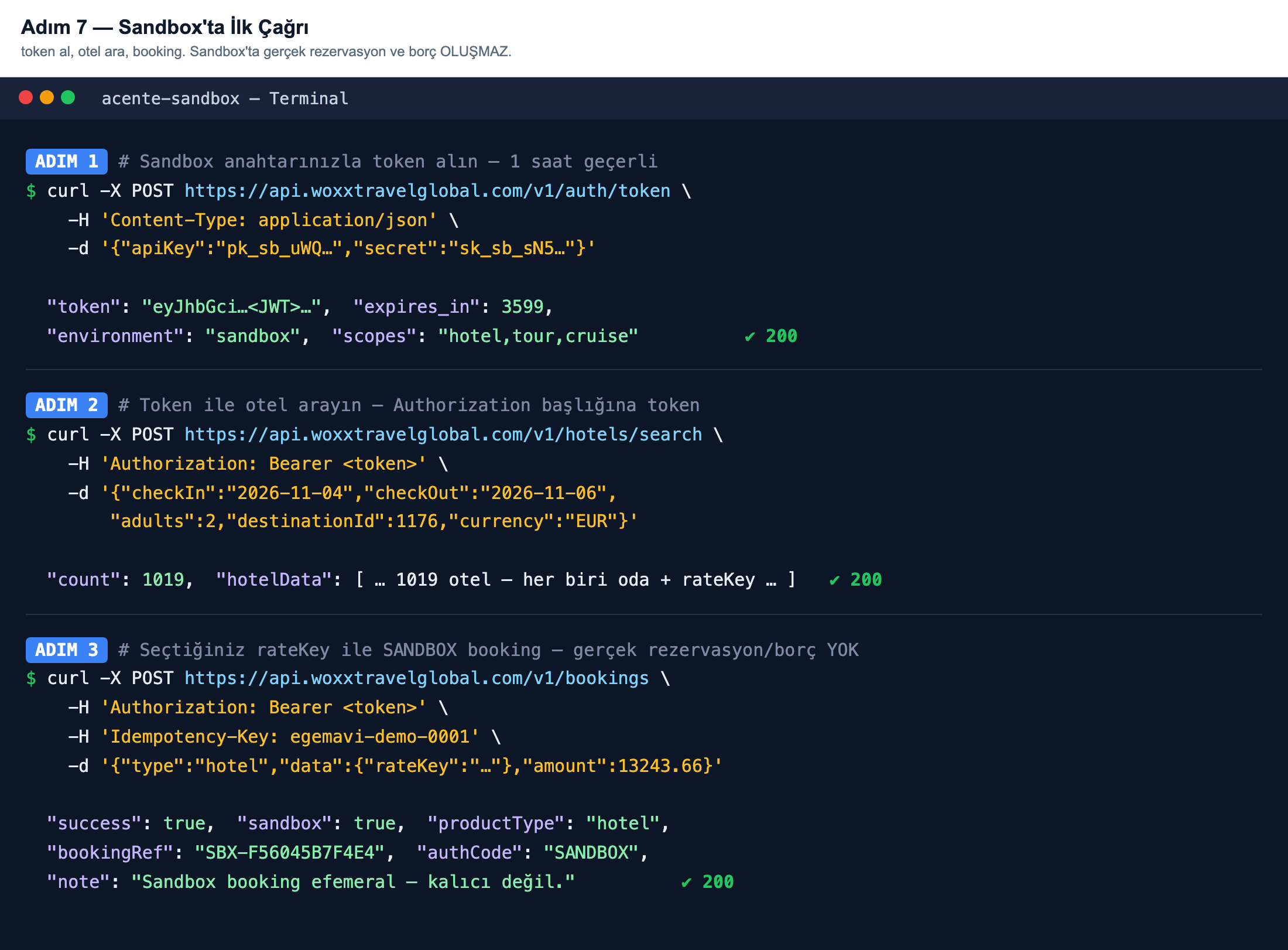Click the heading 'Adım 7 — Sandbox'ta İlk Çağrı'
This screenshot has width=1288, height=950.
(165, 27)
